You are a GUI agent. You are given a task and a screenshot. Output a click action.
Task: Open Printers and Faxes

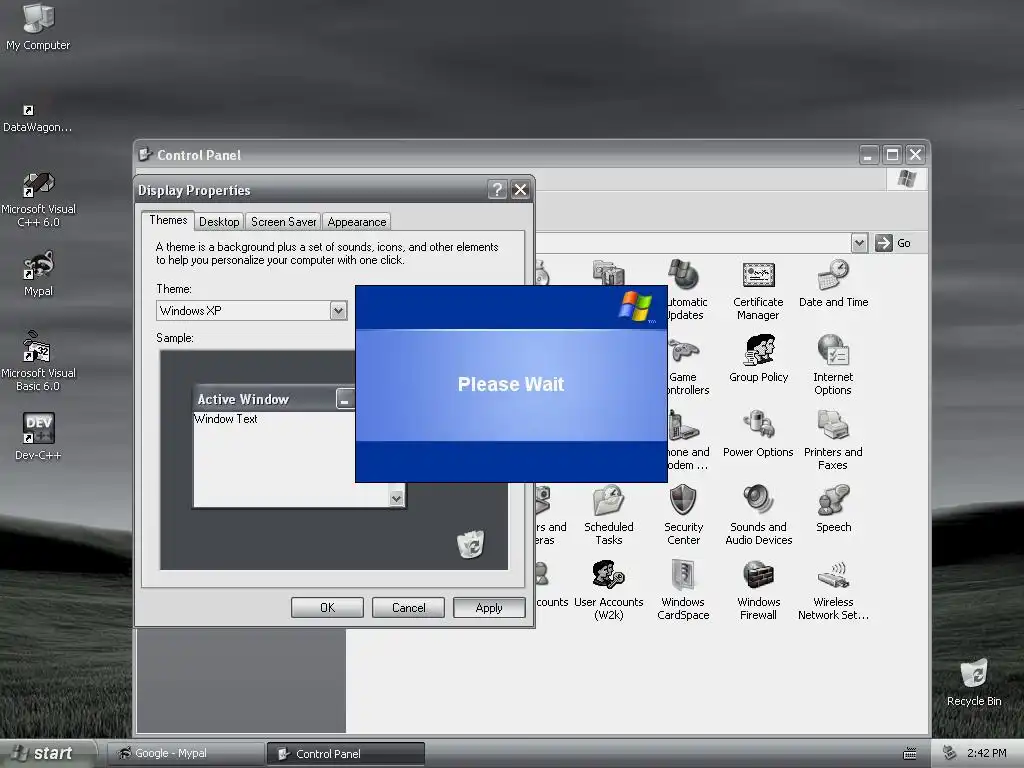pos(833,441)
